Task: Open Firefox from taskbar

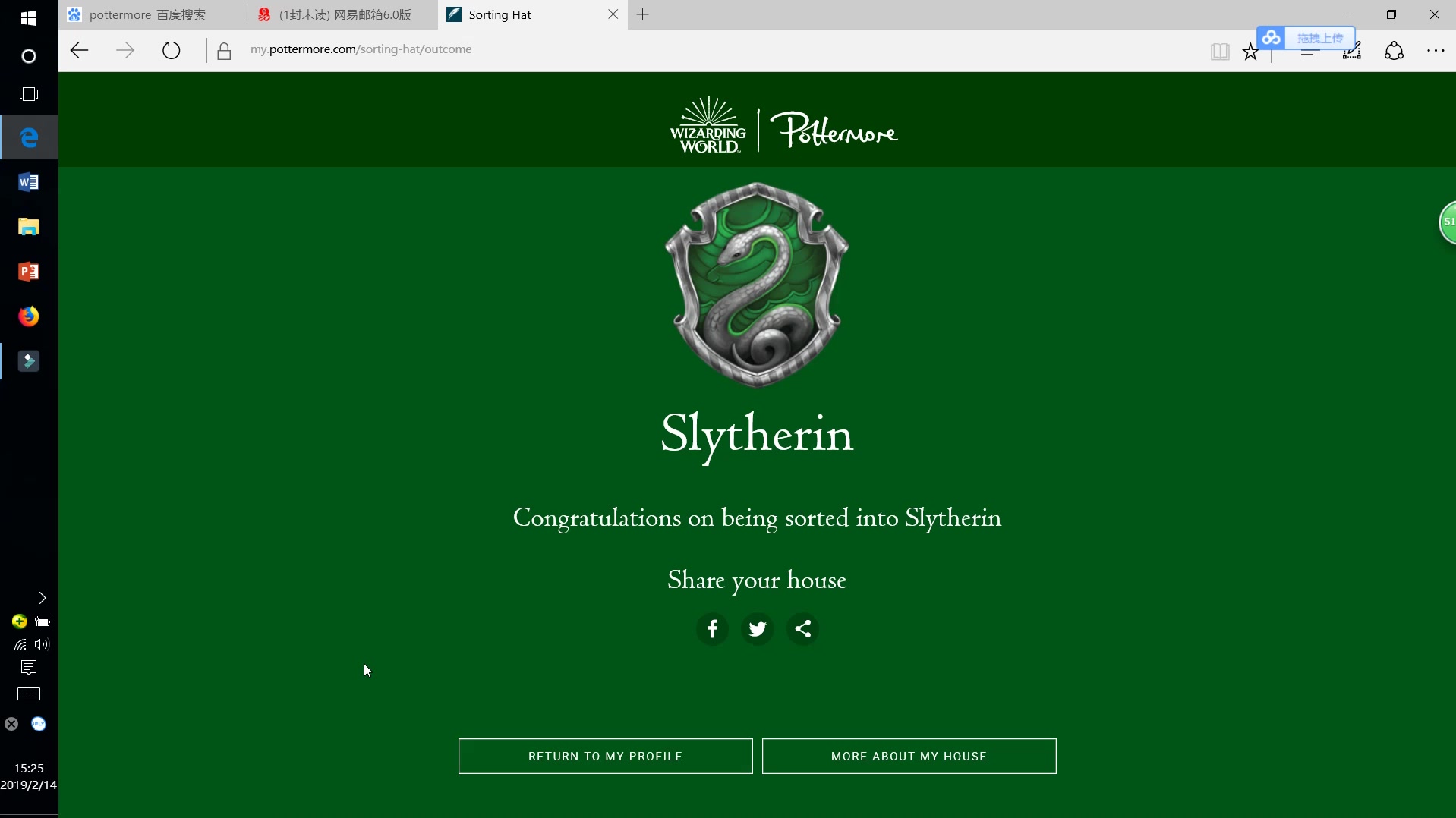Action: coord(29,316)
